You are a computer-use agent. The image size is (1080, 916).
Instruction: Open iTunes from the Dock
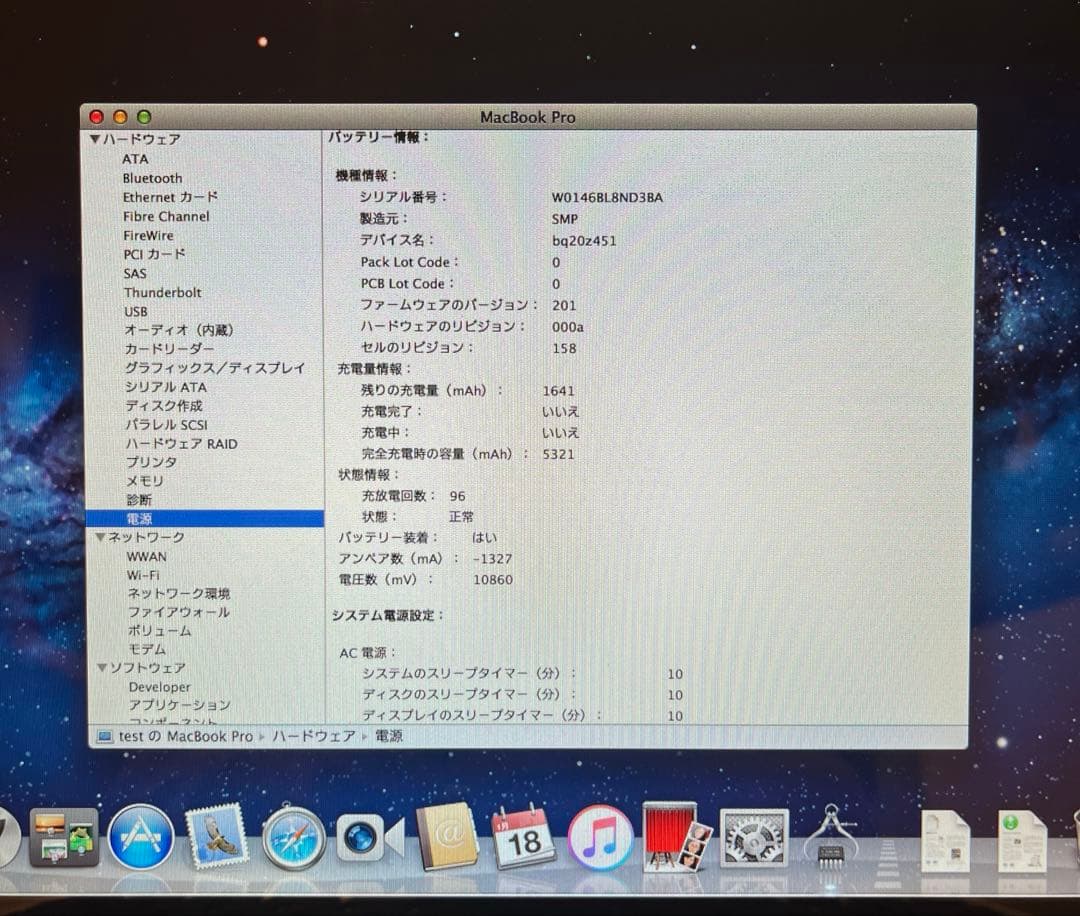click(600, 840)
